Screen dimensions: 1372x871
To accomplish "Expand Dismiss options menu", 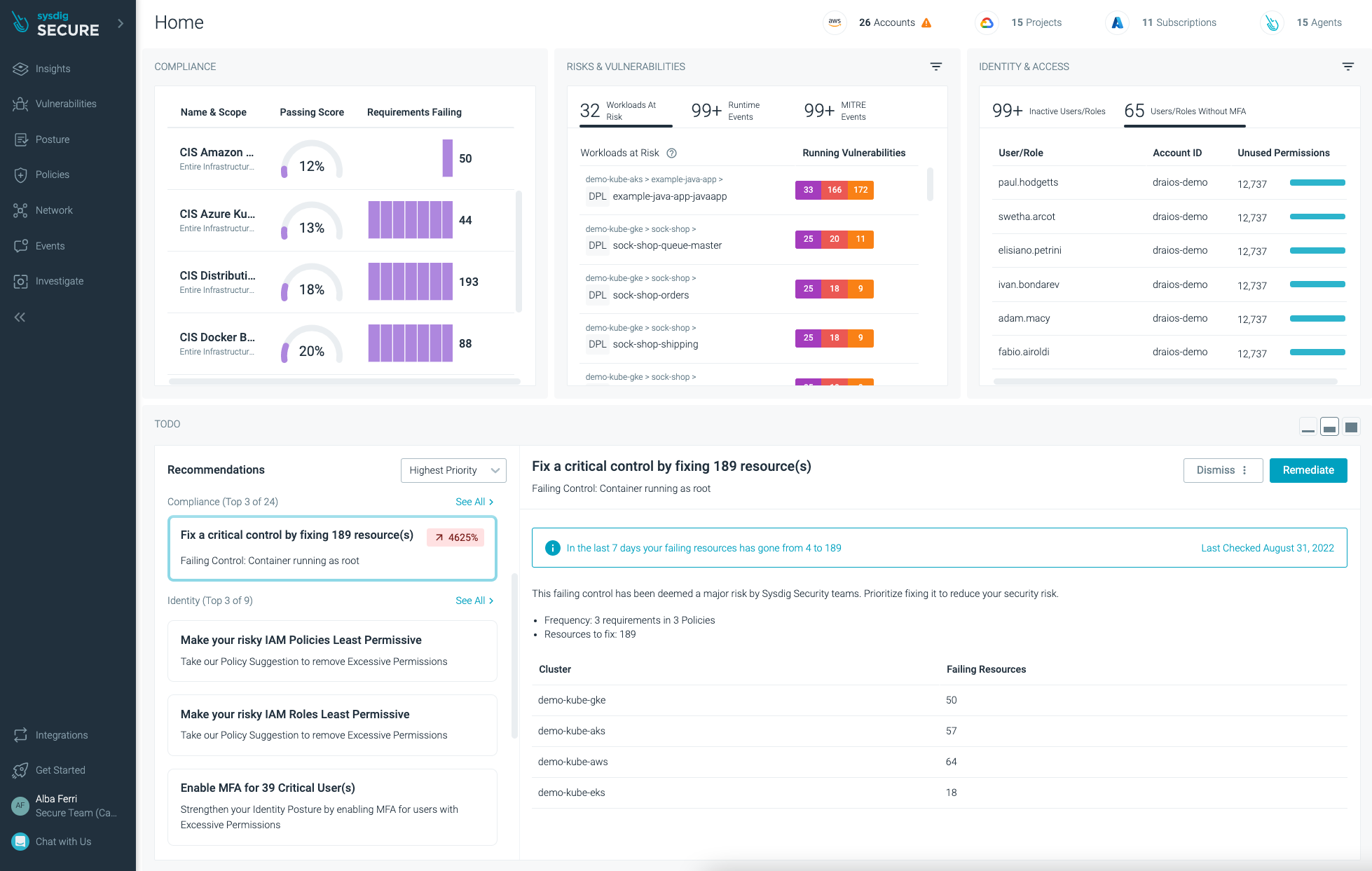I will (x=1244, y=470).
